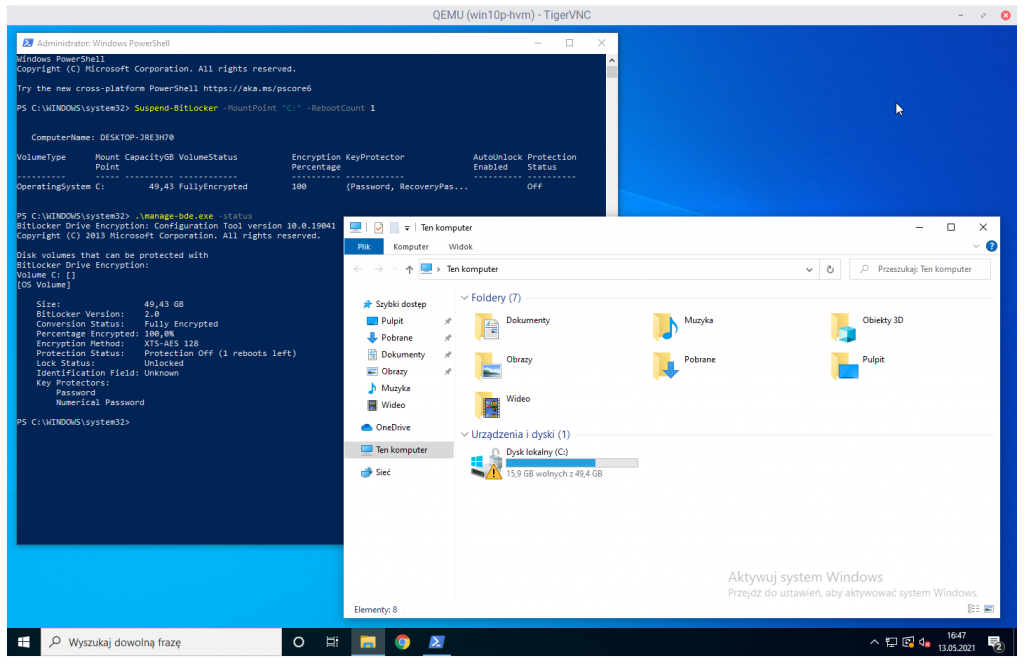Click the address bar Ten komputer breadcrumb
Viewport: 1024px width, 663px height.
pyautogui.click(x=472, y=269)
